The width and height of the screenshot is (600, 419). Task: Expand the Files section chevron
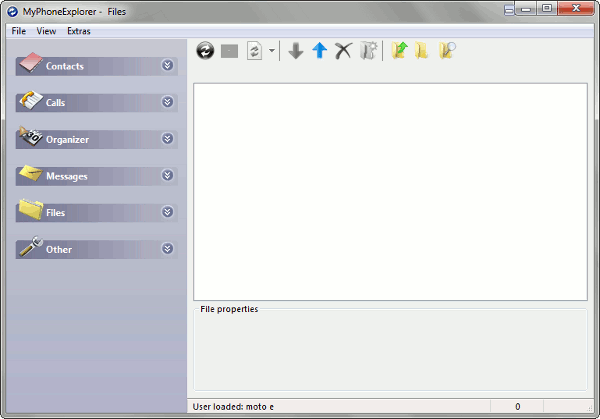[167, 212]
